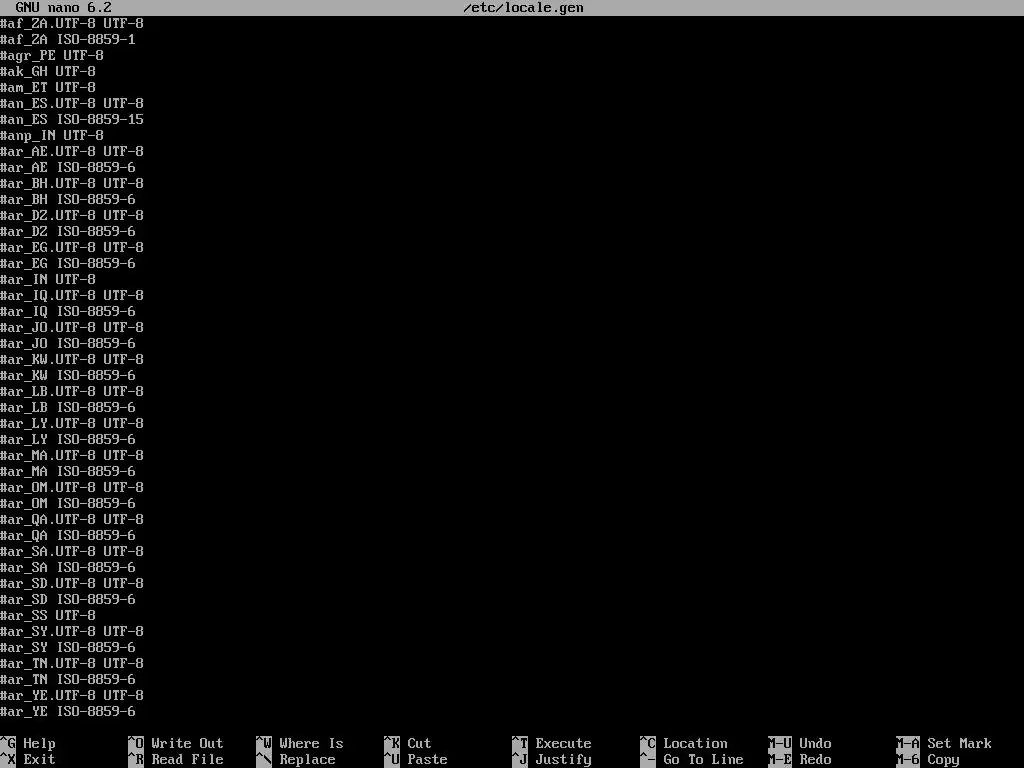
Task: Click the '#ar_SY.UTF-8 UTF-8' line
Action: pos(72,632)
